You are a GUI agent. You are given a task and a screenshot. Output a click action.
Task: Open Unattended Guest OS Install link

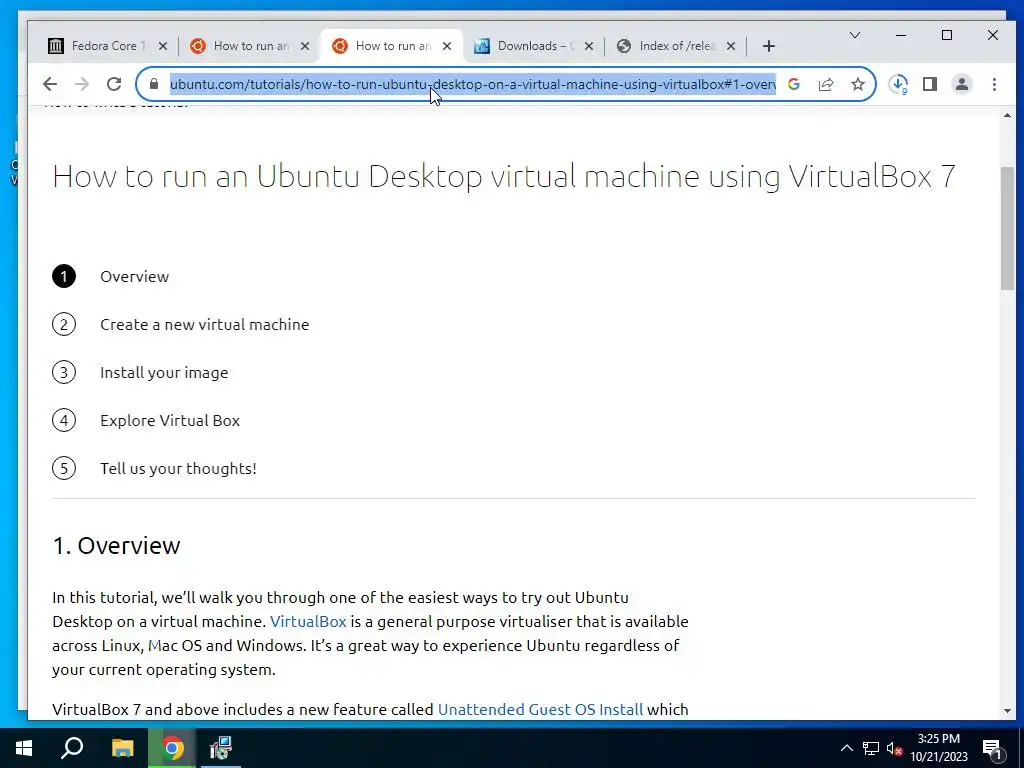point(540,709)
